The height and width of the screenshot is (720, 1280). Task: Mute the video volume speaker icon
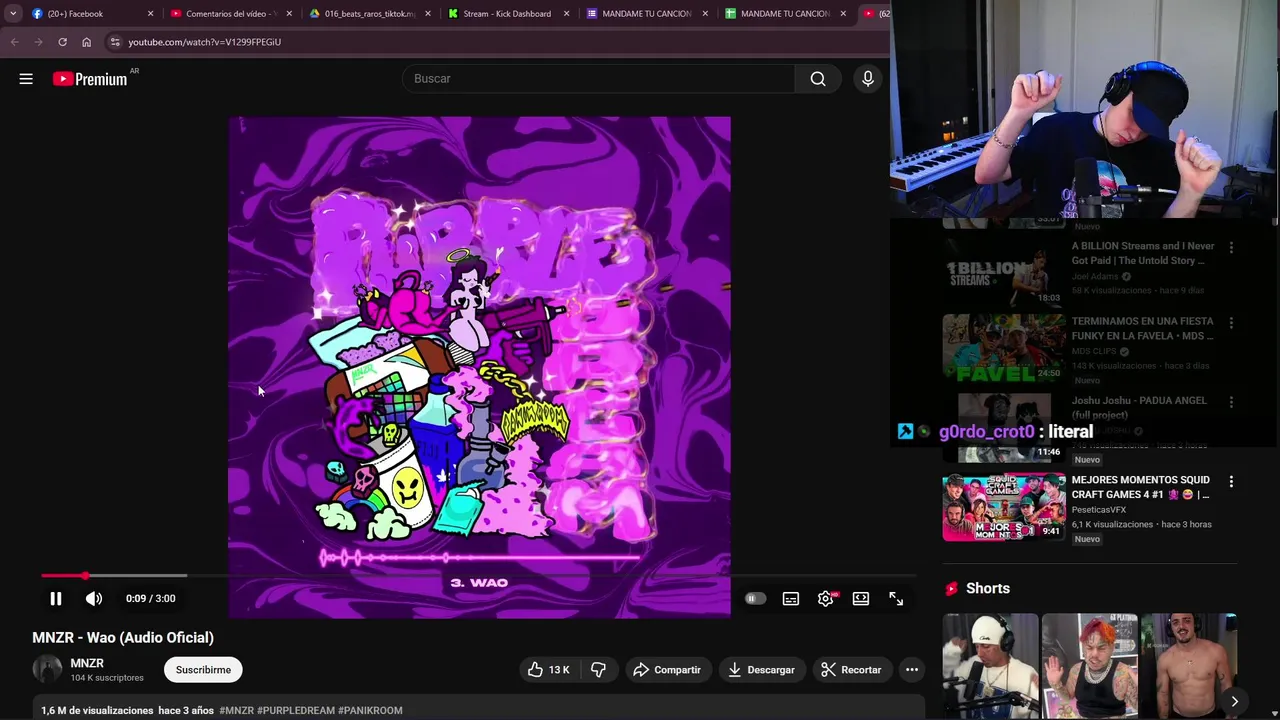coord(94,598)
